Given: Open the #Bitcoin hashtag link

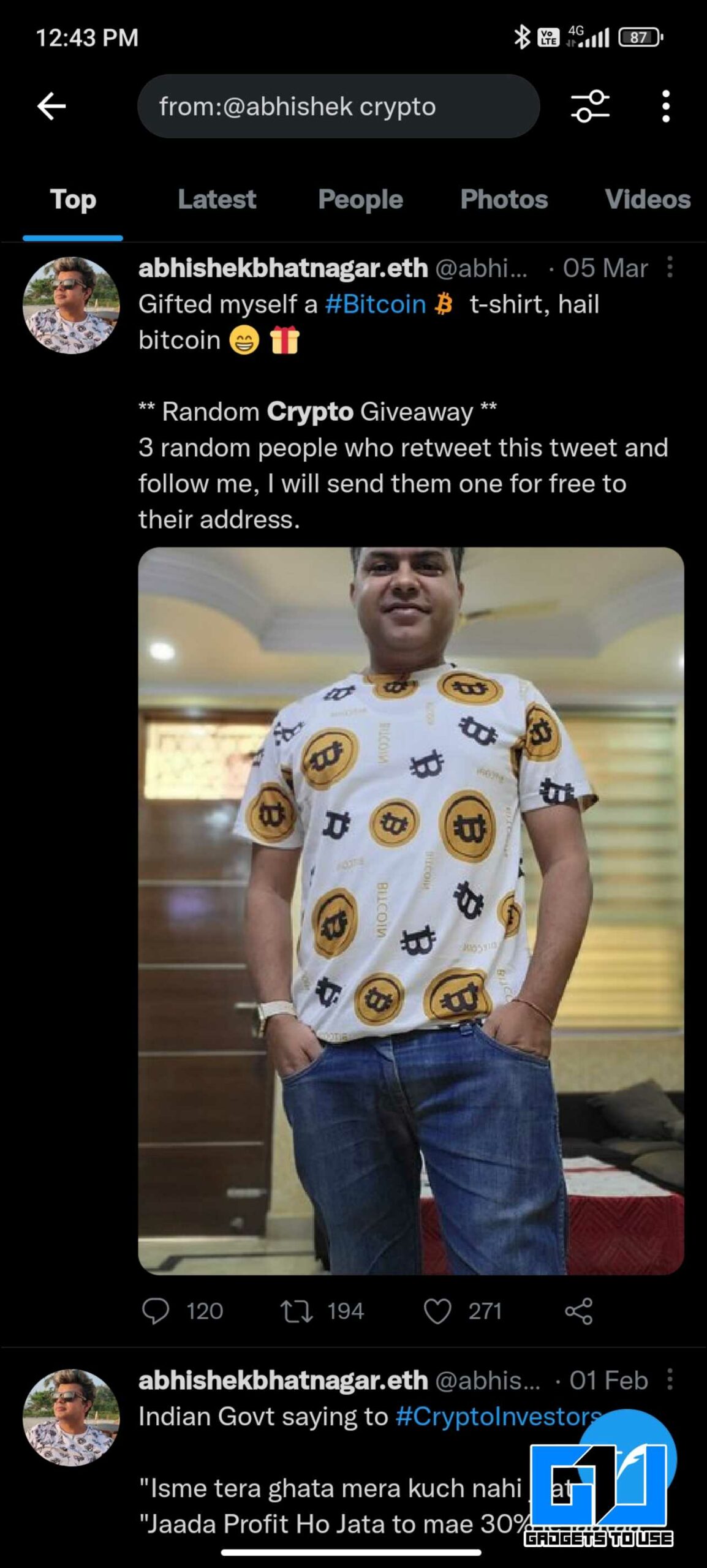Looking at the screenshot, I should pyautogui.click(x=376, y=304).
